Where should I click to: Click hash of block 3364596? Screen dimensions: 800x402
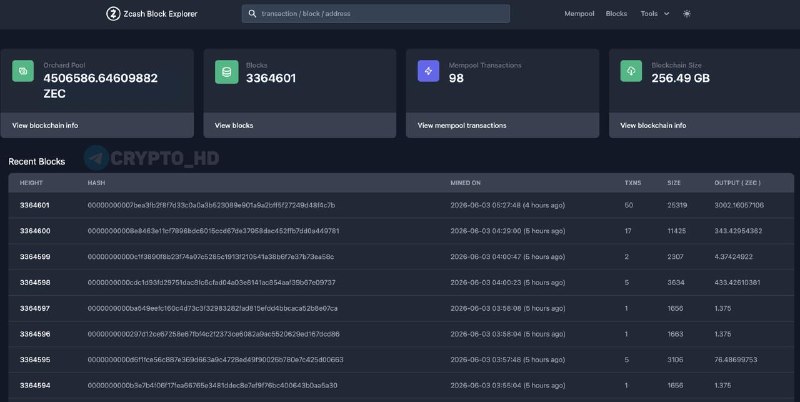[x=213, y=334]
